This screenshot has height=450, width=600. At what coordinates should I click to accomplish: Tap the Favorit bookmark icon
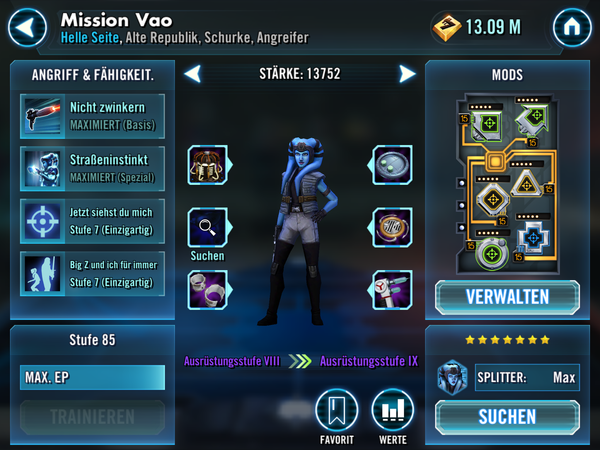click(x=336, y=410)
